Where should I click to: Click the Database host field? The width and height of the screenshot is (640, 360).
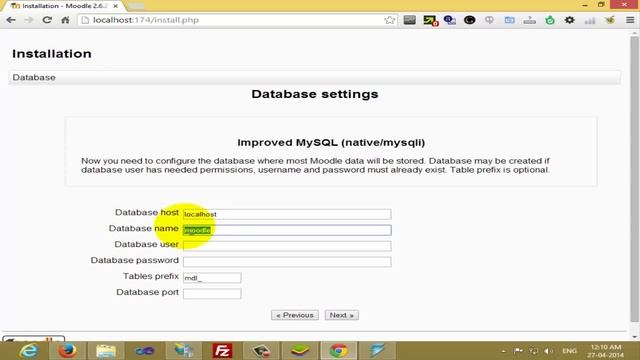pyautogui.click(x=287, y=214)
